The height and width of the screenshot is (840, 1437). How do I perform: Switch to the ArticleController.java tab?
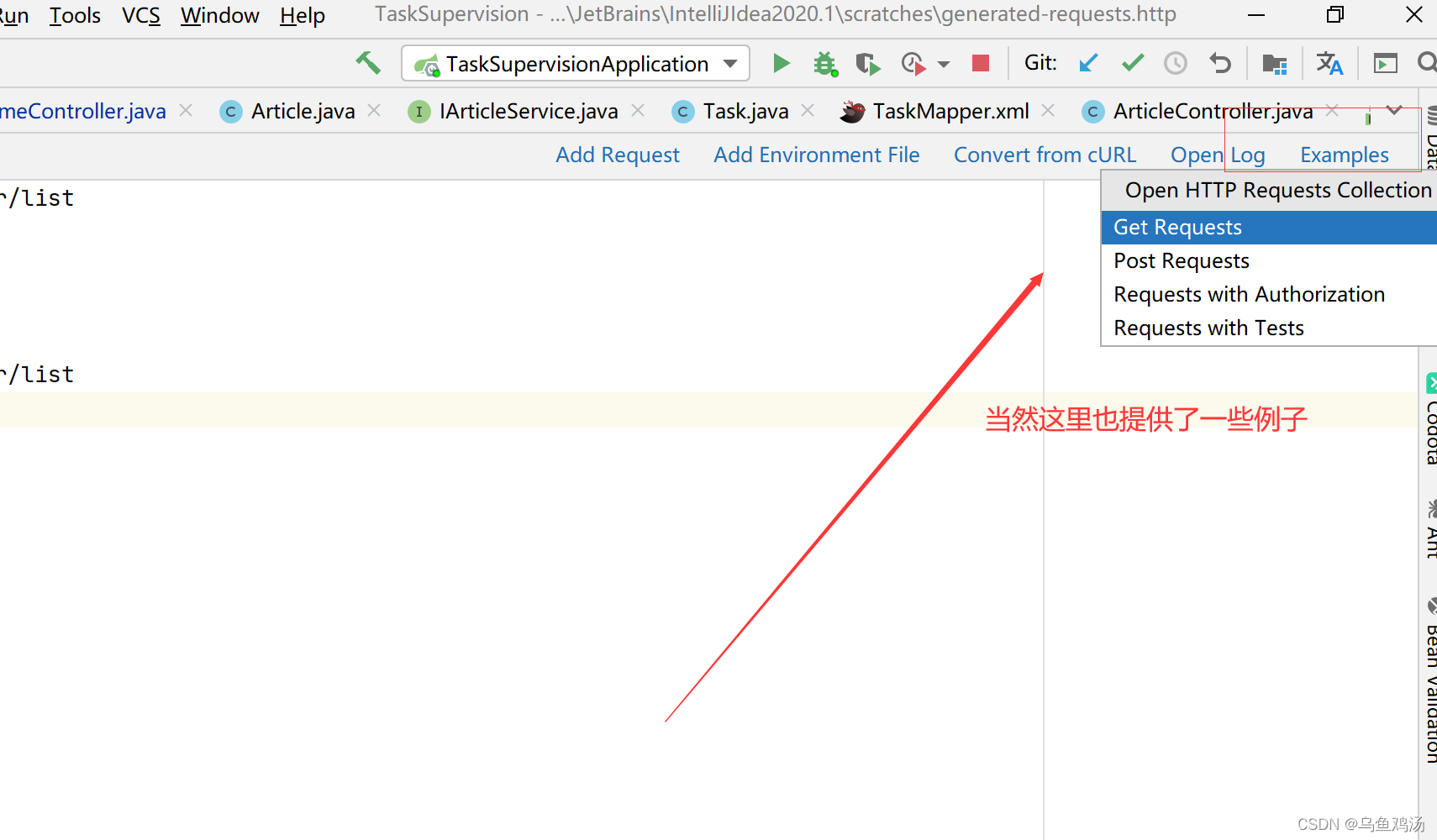1198,111
